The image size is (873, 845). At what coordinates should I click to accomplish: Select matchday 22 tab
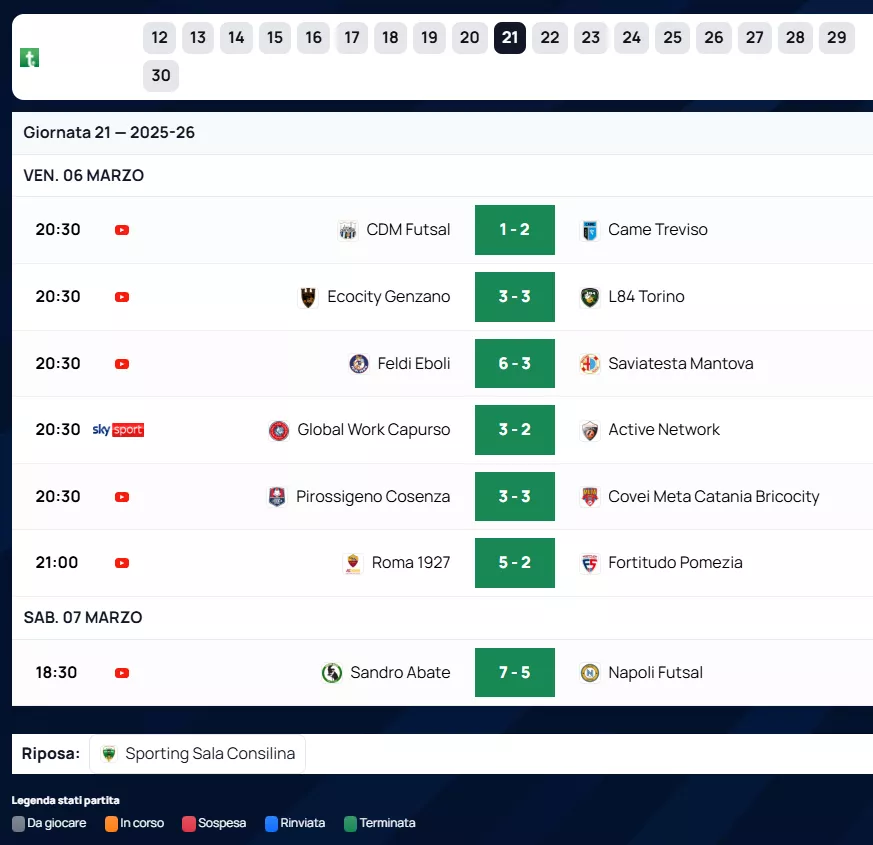pos(550,38)
